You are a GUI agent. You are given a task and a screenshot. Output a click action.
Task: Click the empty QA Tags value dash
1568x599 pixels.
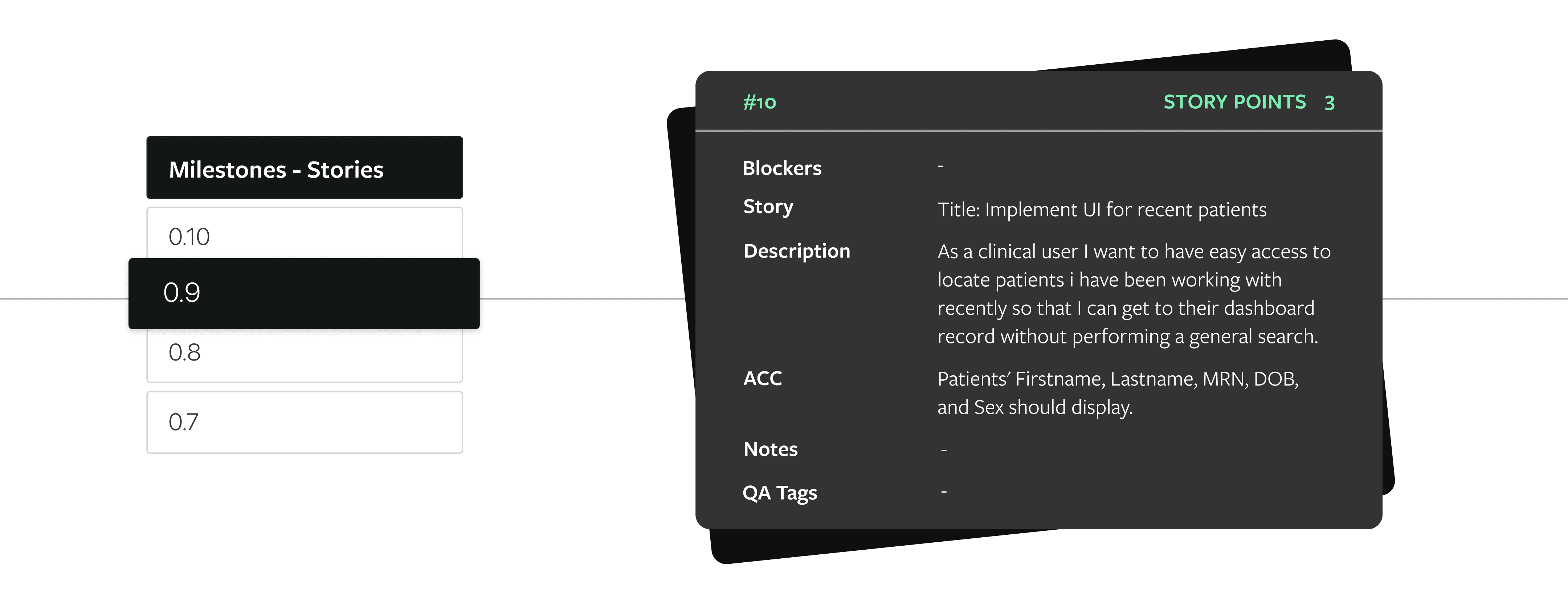pos(943,491)
